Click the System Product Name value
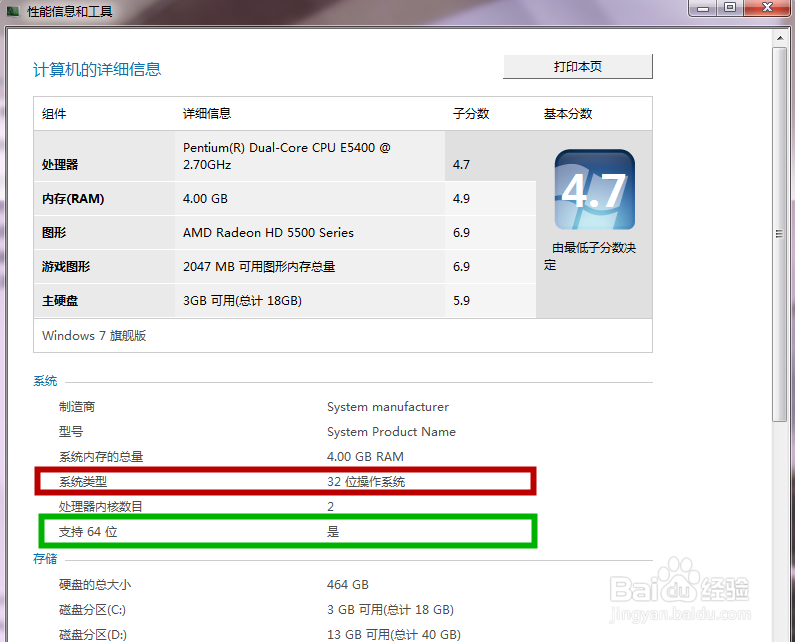Viewport: 795px width, 642px height. coord(391,432)
